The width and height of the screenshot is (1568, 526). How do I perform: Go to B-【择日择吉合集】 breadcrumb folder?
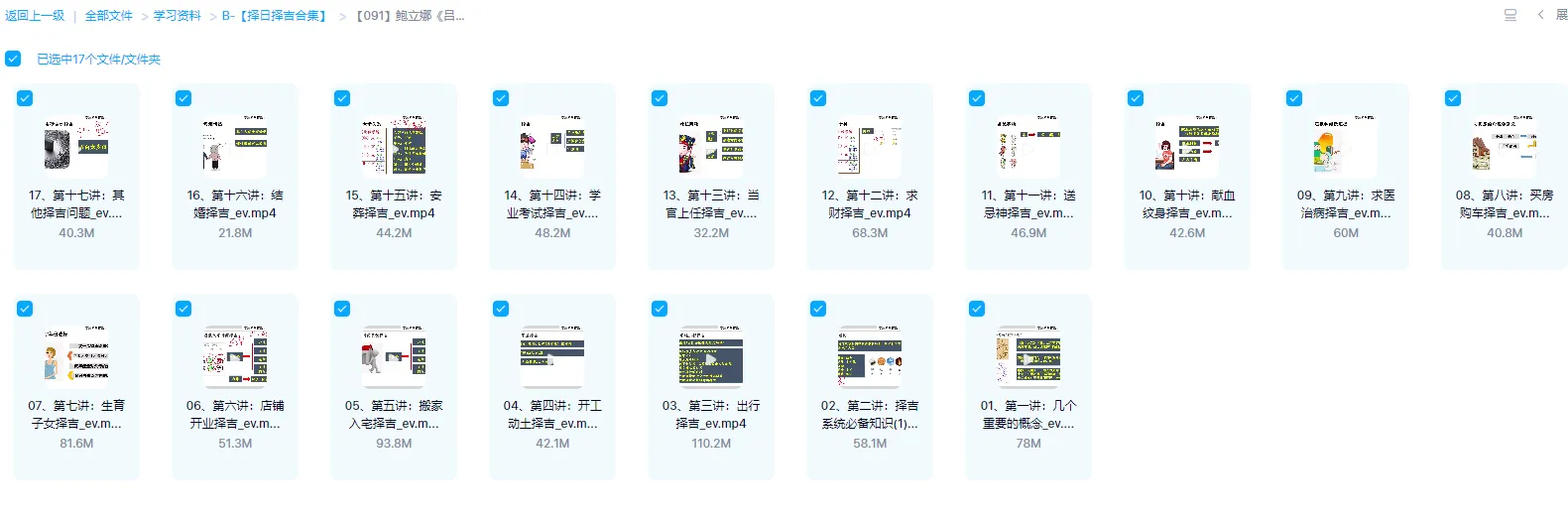(x=275, y=16)
